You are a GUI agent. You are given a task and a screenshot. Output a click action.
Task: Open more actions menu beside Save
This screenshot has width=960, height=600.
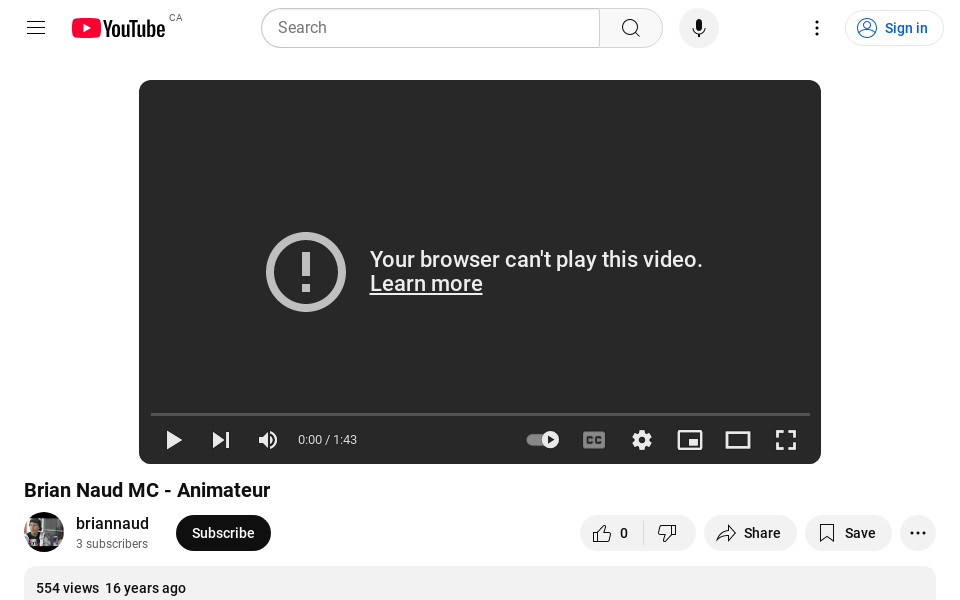918,533
